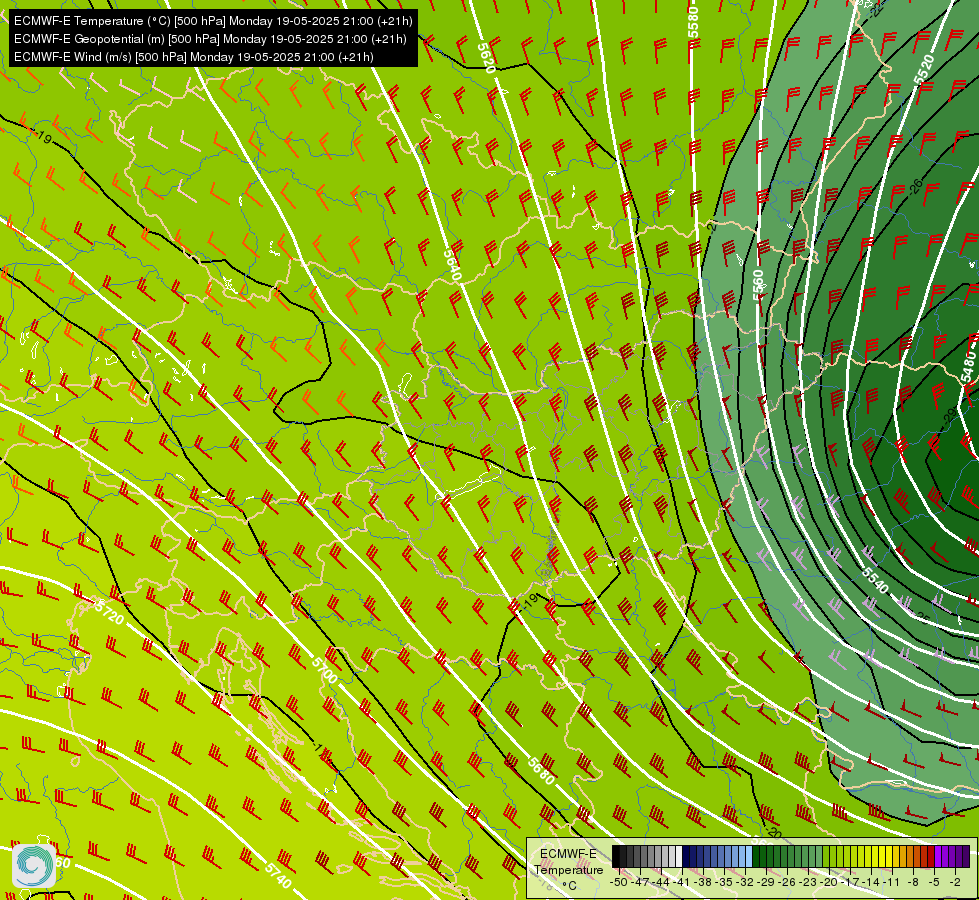Click the 5620 geopotential contour label
The height and width of the screenshot is (900, 979).
(486, 58)
